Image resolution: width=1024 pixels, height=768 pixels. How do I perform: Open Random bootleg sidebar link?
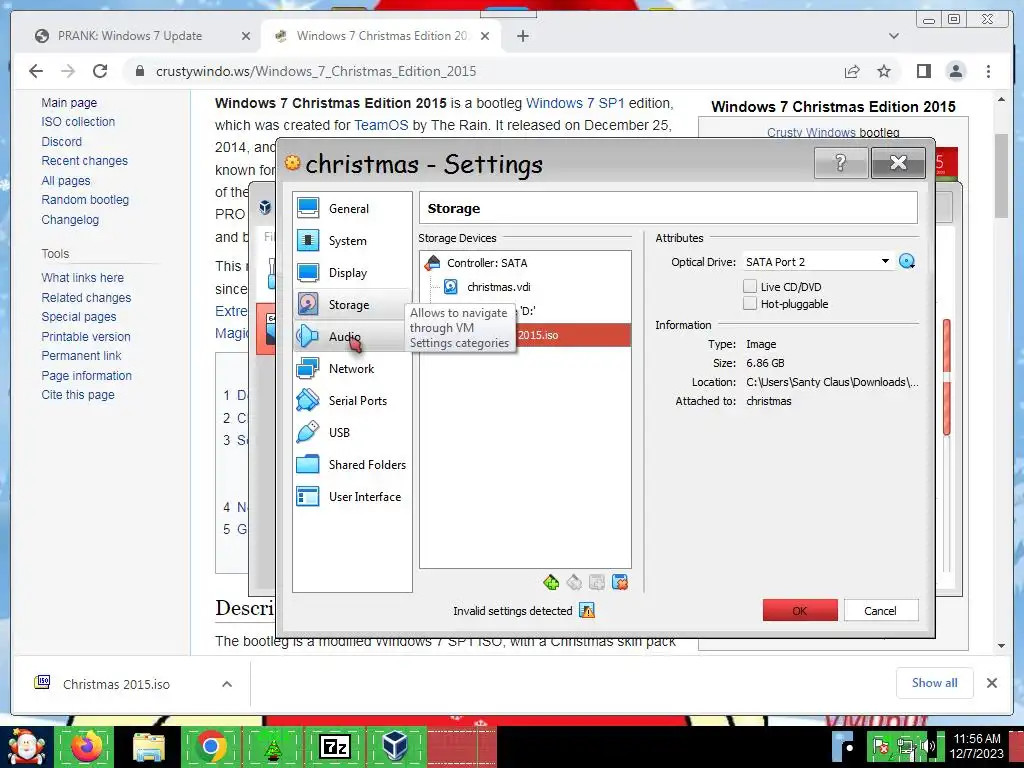[85, 200]
